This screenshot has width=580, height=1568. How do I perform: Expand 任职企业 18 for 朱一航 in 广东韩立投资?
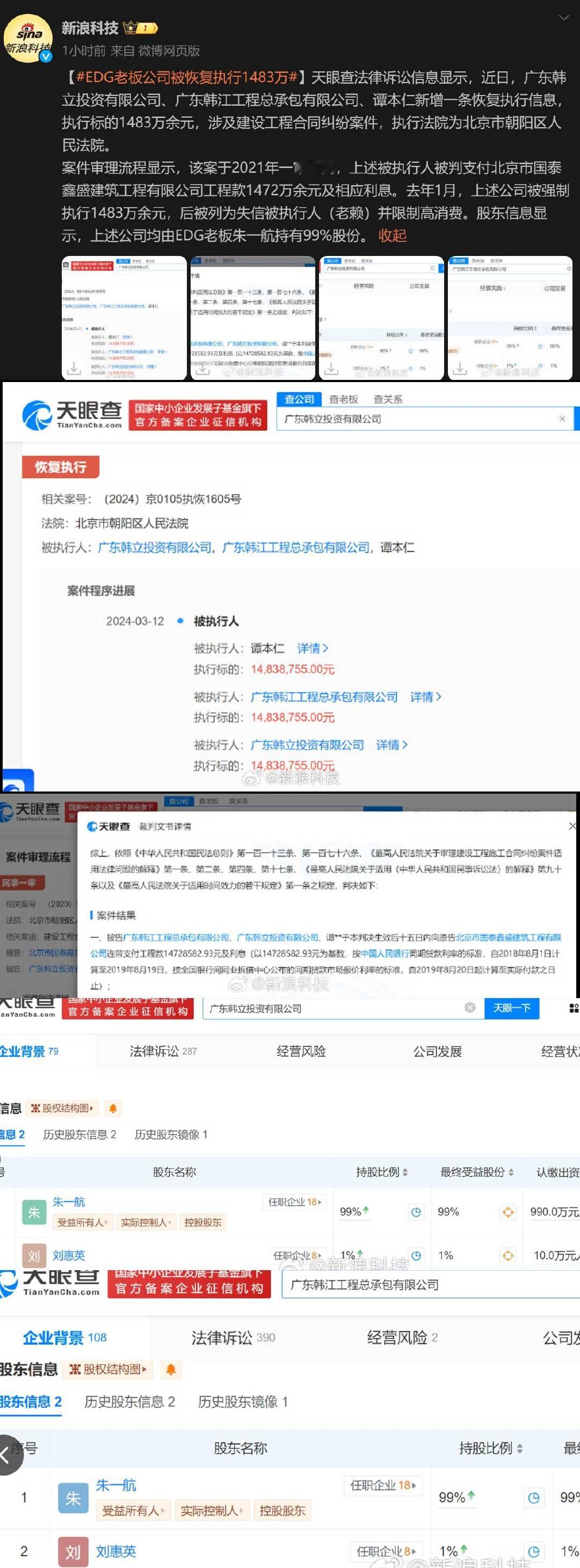pyautogui.click(x=295, y=1202)
